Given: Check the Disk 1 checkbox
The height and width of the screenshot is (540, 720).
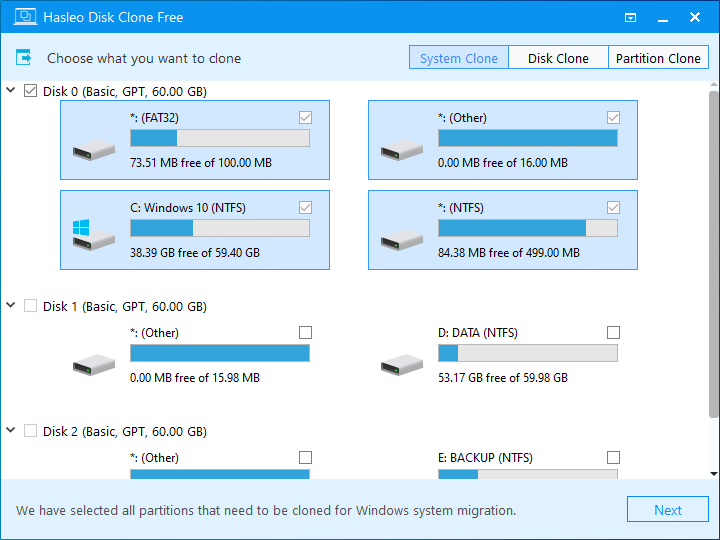Looking at the screenshot, I should click(30, 305).
